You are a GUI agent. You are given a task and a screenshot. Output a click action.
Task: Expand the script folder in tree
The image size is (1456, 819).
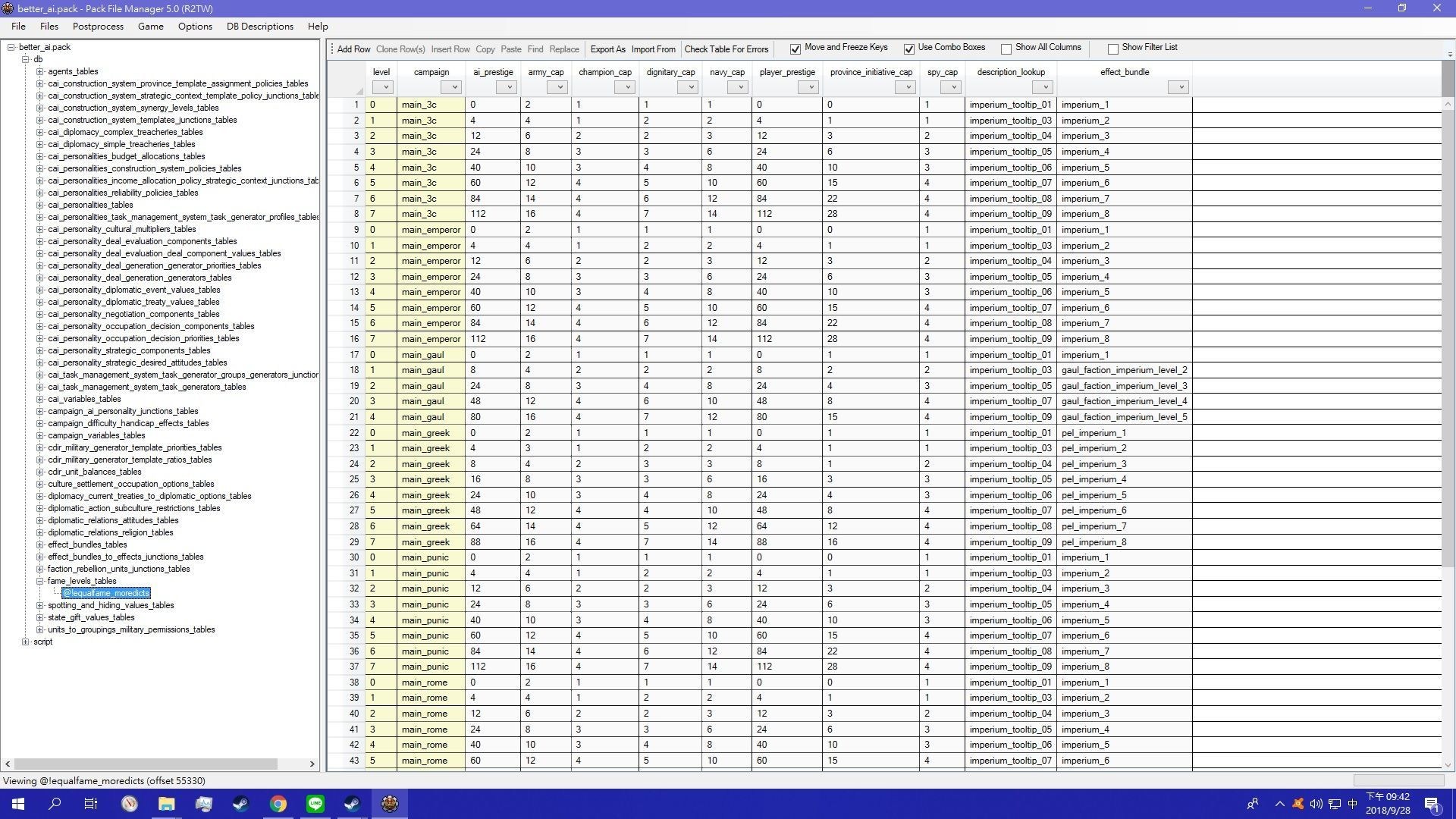pyautogui.click(x=26, y=642)
